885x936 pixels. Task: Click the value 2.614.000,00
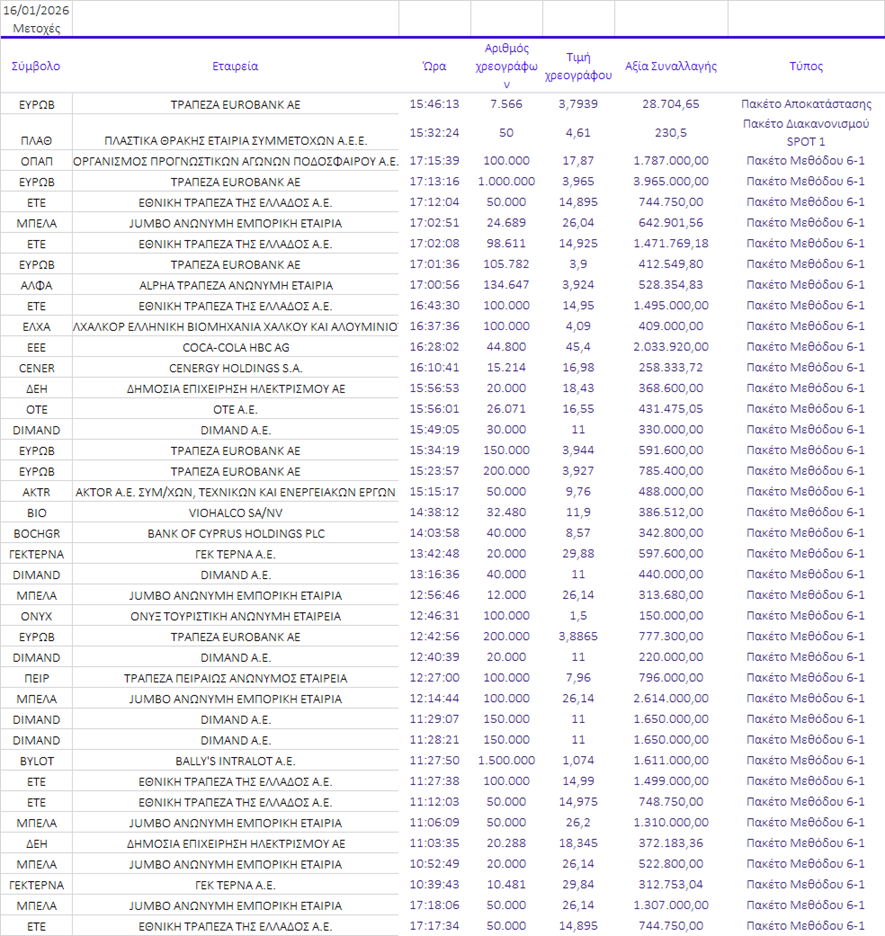pyautogui.click(x=671, y=698)
